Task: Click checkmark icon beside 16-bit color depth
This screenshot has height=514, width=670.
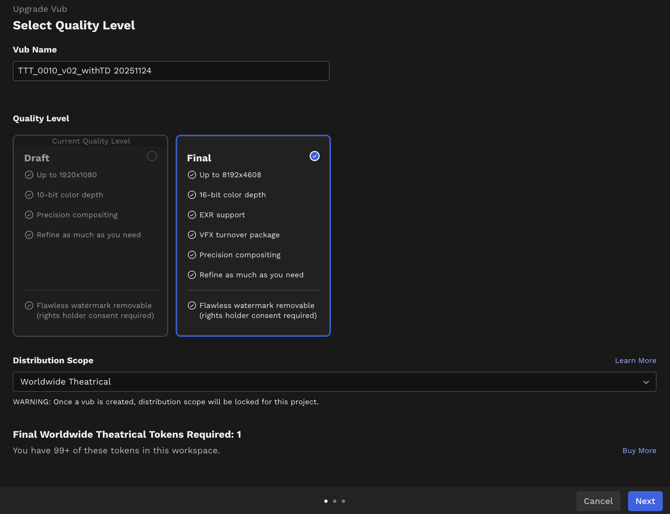Action: pyautogui.click(x=192, y=195)
